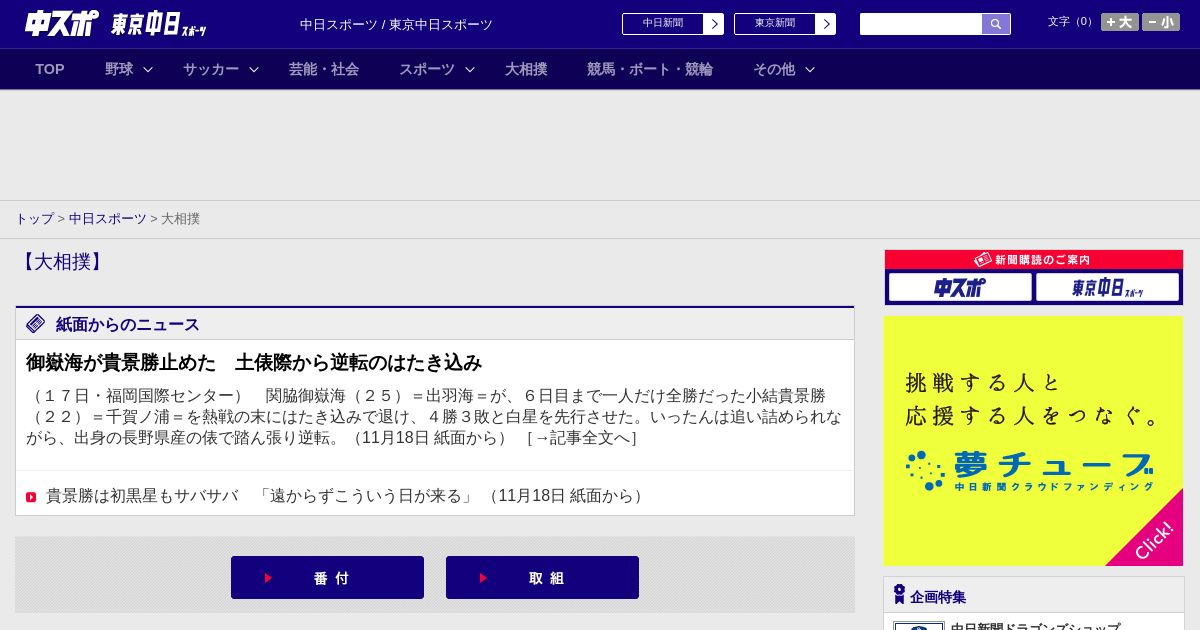
Task: Open the 中日新聞ドラゴンズショップ thumbnail
Action: [918, 626]
